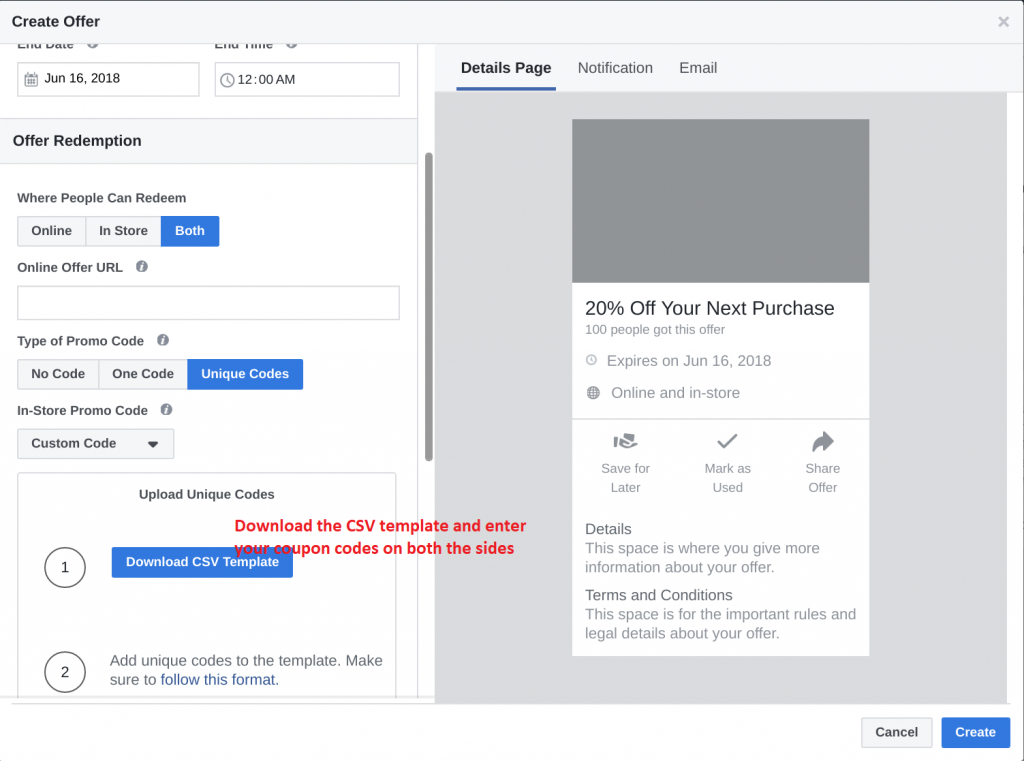Viewport: 1024px width, 761px height.
Task: Select the Online redemption option
Action: point(51,231)
